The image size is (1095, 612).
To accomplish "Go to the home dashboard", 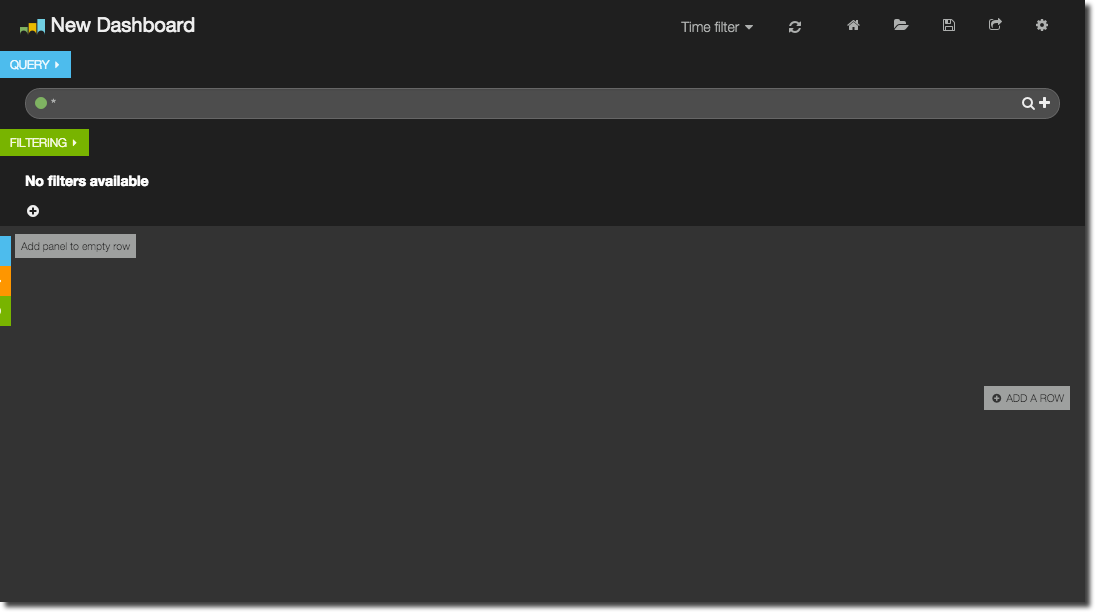I will pos(853,26).
